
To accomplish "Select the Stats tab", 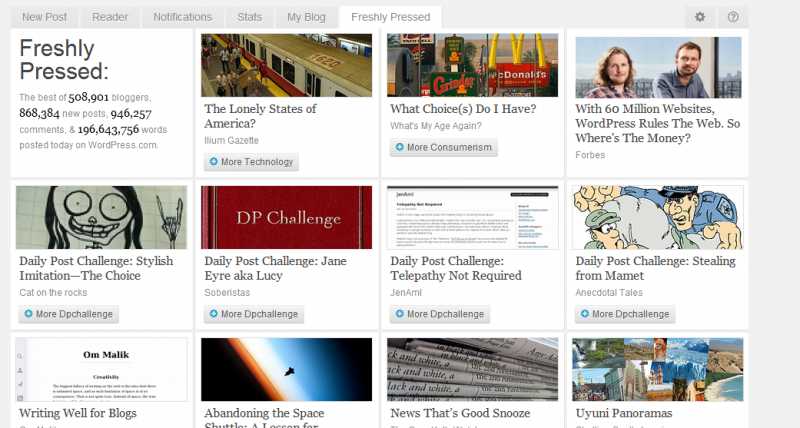I will click(249, 17).
